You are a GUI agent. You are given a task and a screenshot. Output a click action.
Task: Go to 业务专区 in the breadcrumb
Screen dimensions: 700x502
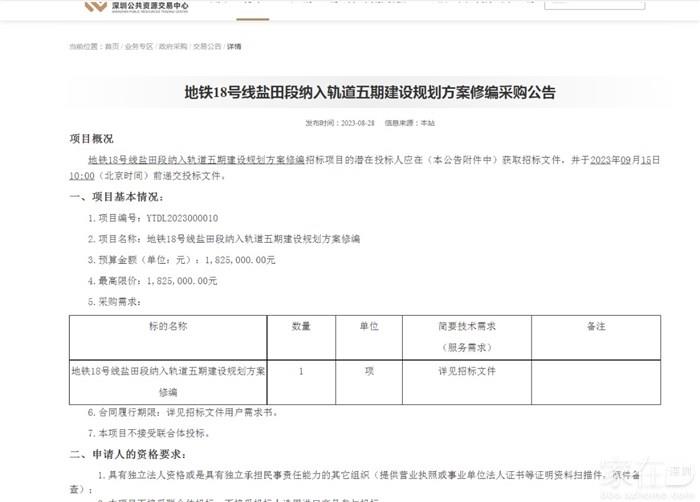[x=139, y=46]
